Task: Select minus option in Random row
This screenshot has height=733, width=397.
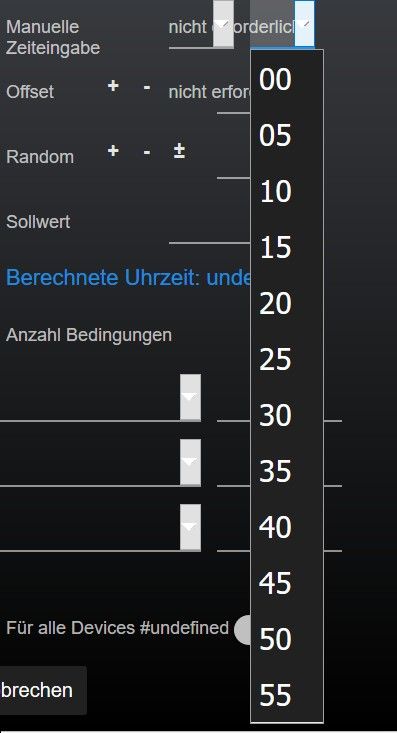Action: (147, 152)
